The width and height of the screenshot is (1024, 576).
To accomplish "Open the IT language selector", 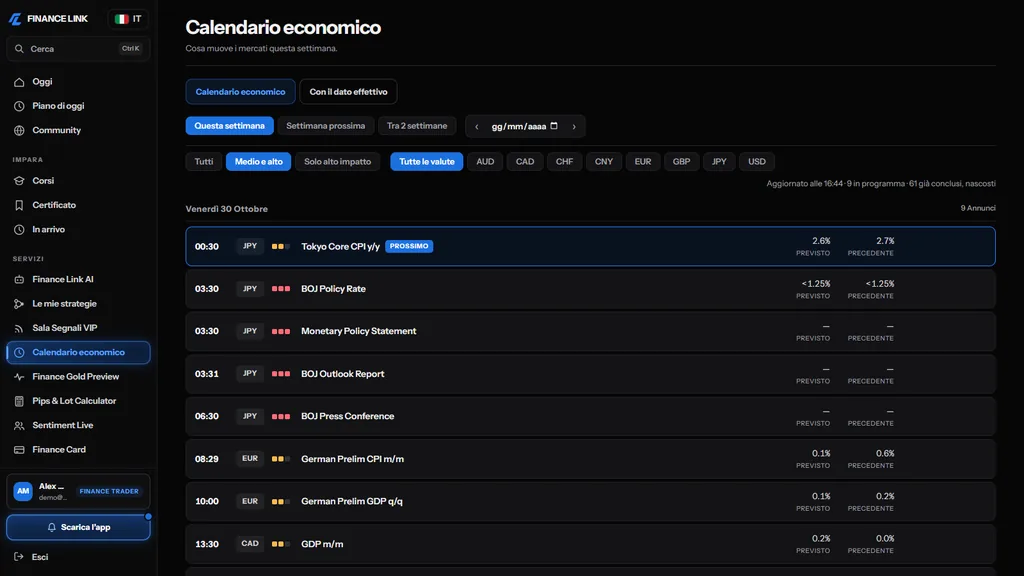I will pyautogui.click(x=128, y=19).
